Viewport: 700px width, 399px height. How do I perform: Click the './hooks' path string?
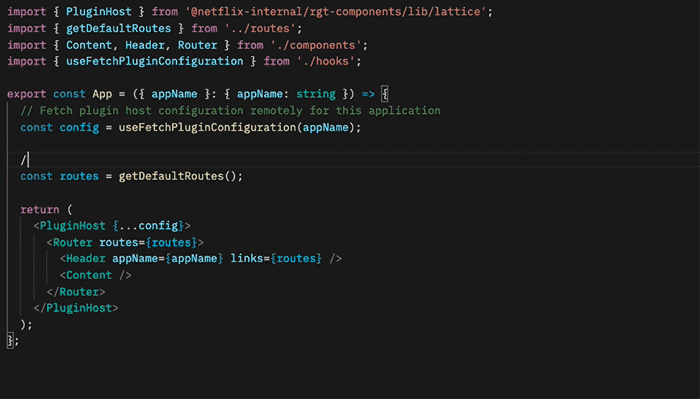326,61
